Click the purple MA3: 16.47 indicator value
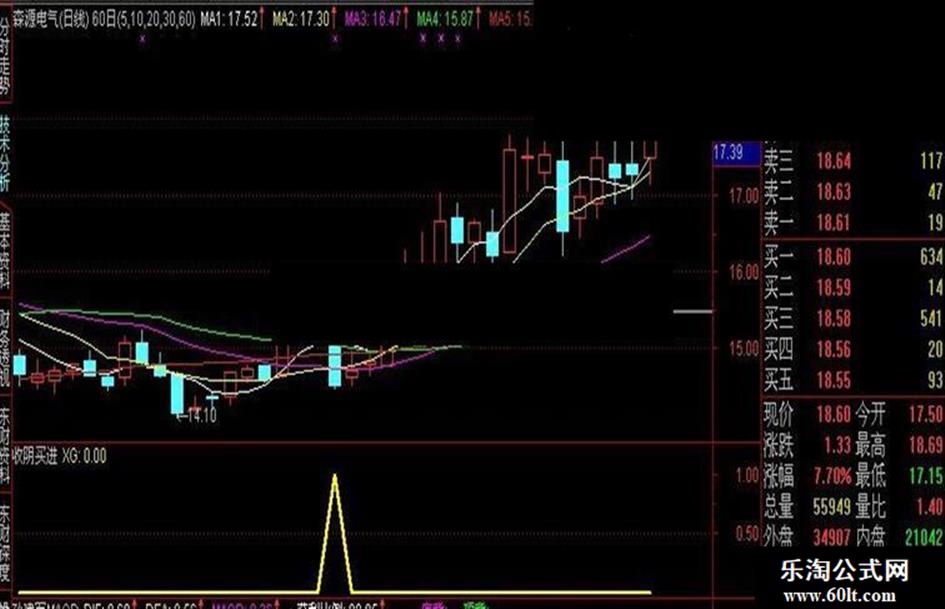 tap(372, 20)
